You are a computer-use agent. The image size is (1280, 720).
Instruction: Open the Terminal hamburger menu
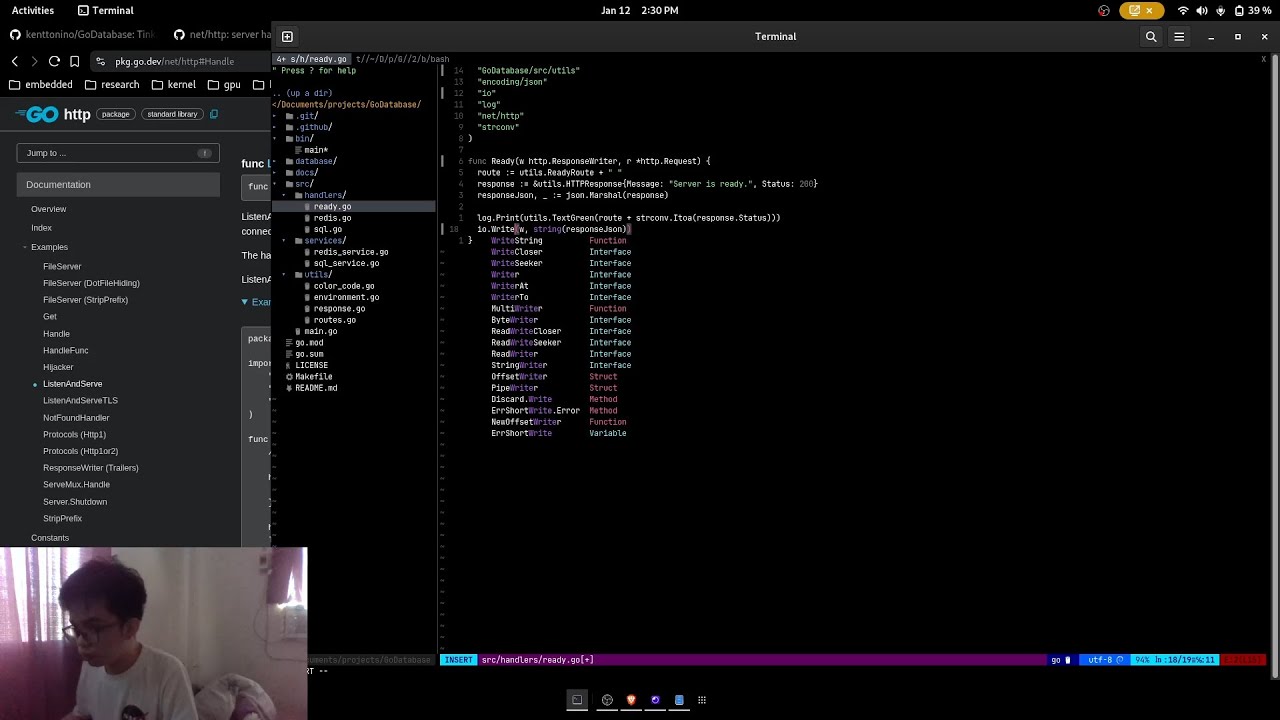point(1179,37)
